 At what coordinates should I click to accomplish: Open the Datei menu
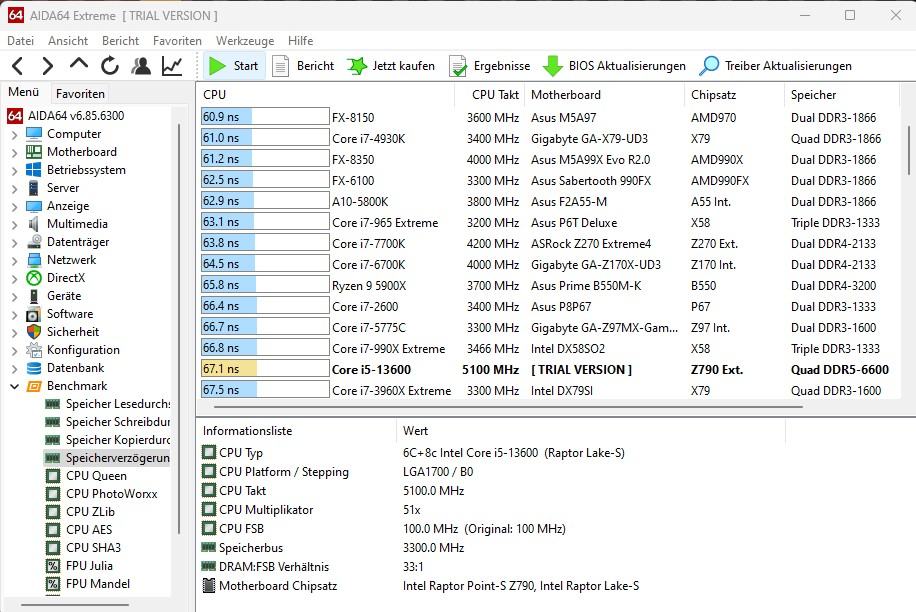pyautogui.click(x=20, y=41)
